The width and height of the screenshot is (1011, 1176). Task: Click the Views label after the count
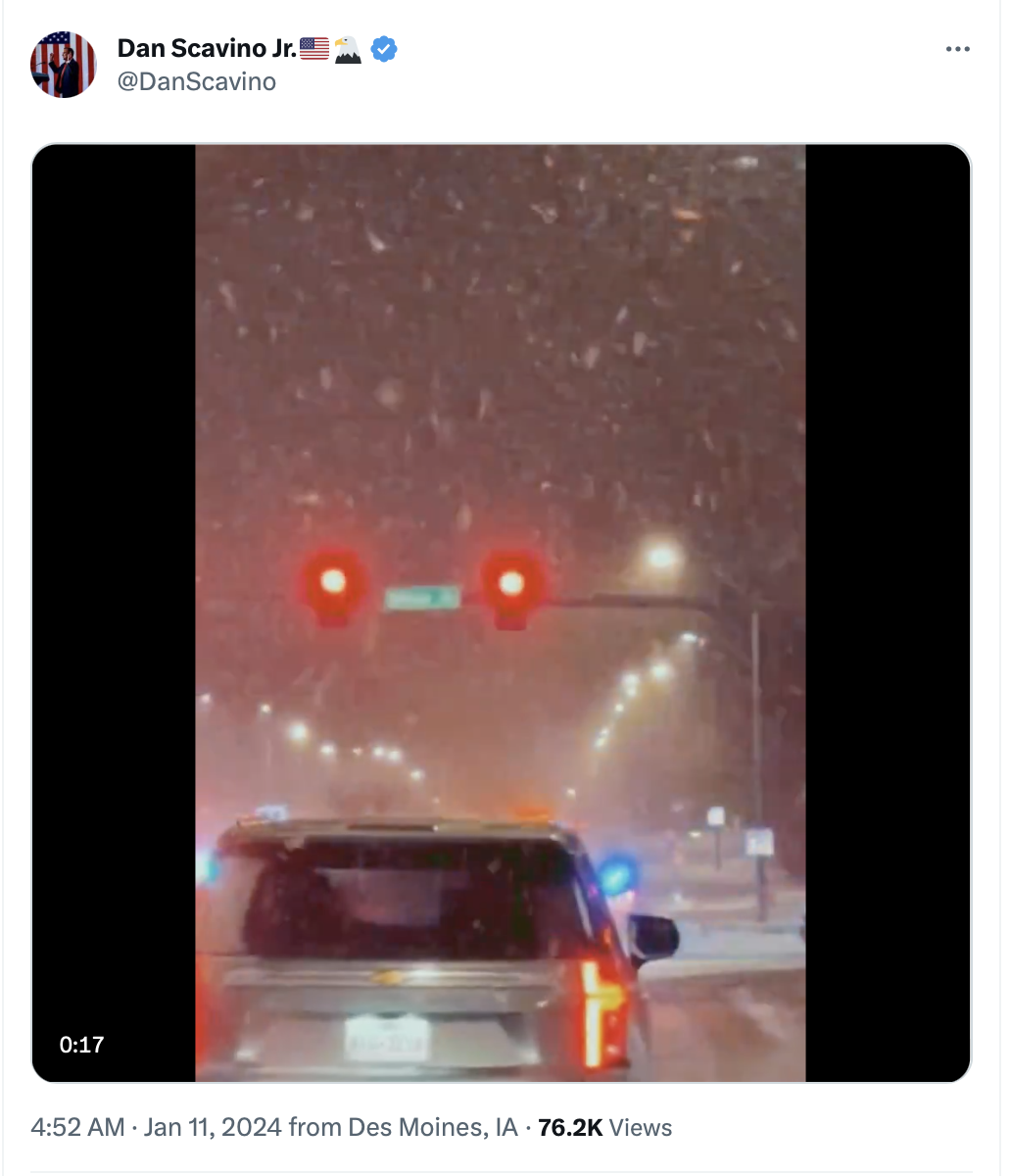(641, 1127)
